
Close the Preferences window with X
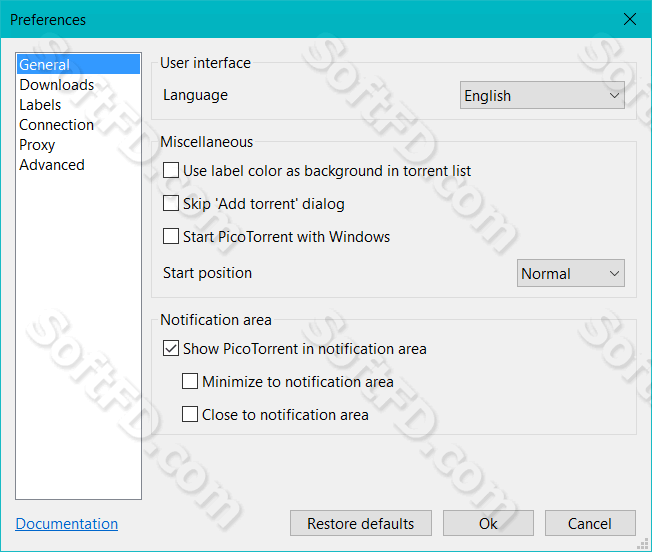click(630, 19)
